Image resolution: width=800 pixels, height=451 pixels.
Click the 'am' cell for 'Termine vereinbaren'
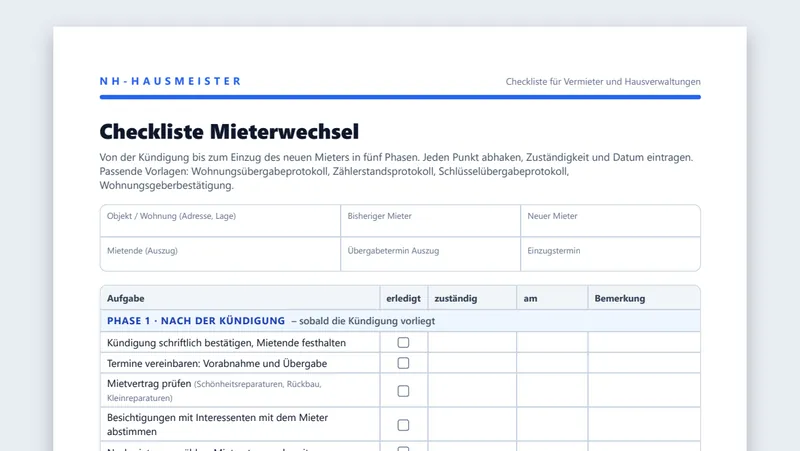click(553, 363)
